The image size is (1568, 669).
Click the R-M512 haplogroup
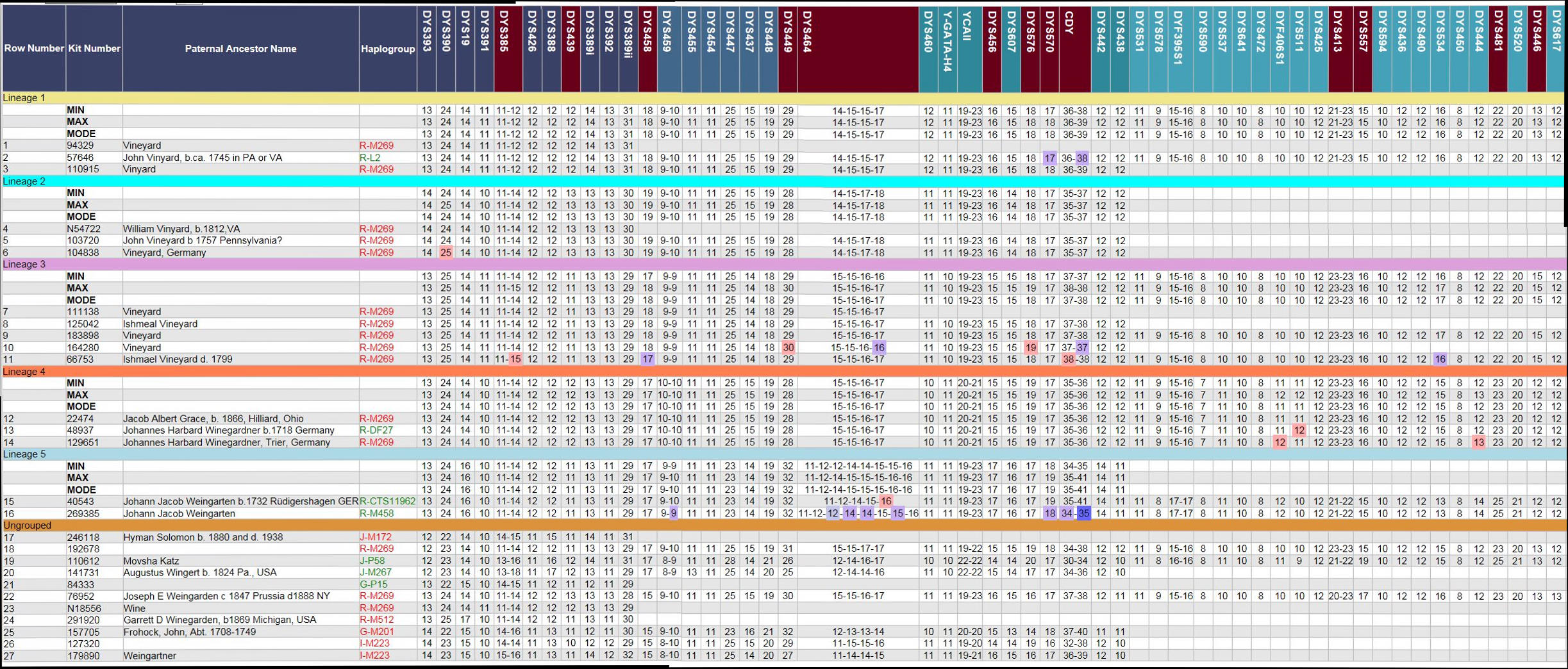tap(377, 620)
